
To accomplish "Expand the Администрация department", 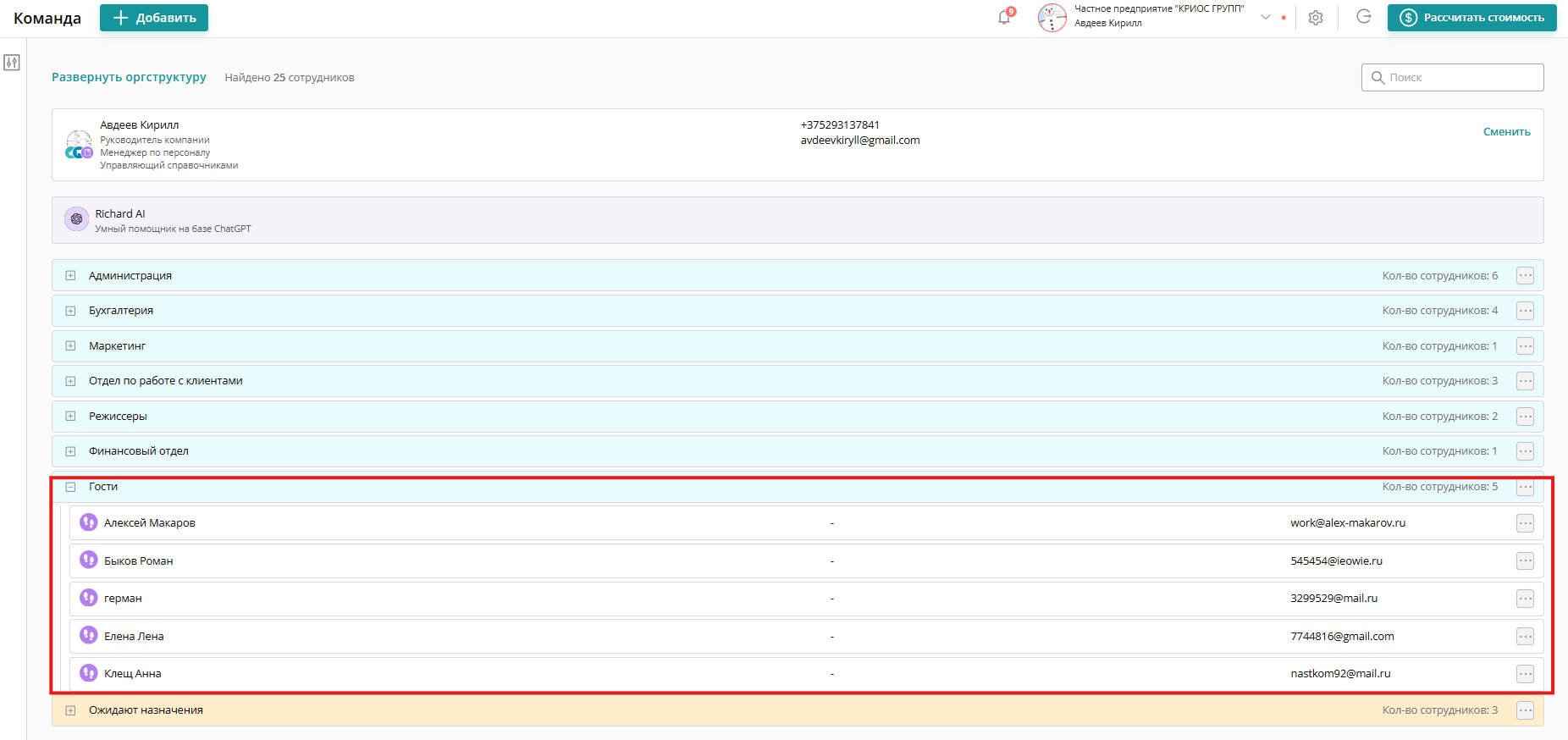I will coord(70,276).
